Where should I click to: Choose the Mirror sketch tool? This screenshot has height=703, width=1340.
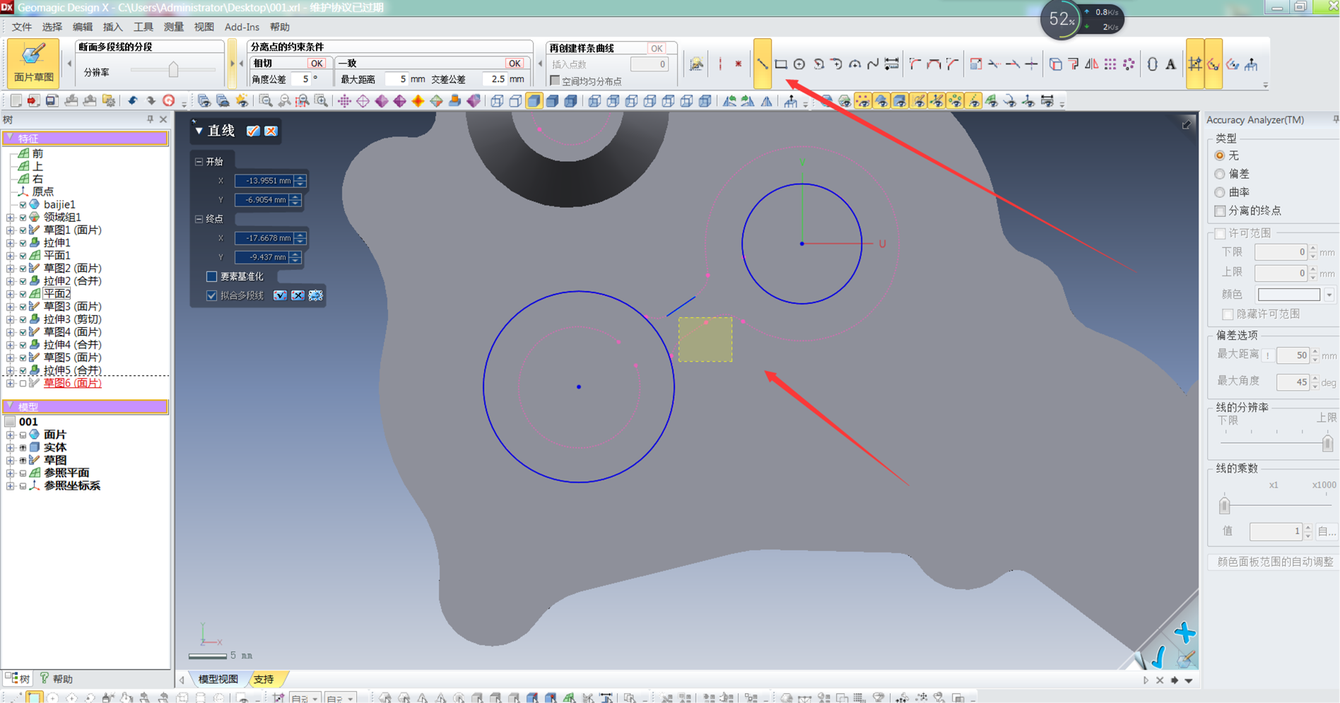tap(1092, 64)
